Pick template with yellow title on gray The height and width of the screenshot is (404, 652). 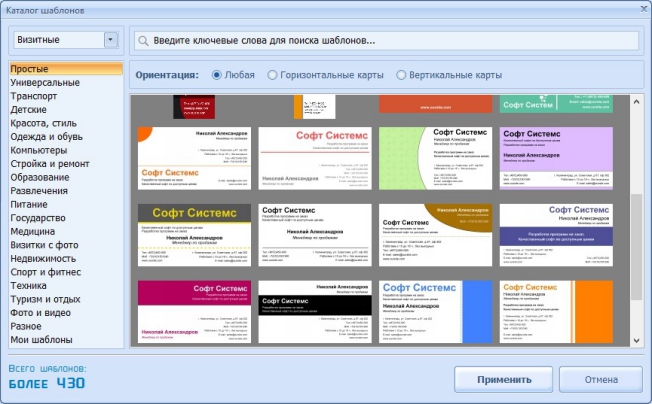pyautogui.click(x=194, y=235)
